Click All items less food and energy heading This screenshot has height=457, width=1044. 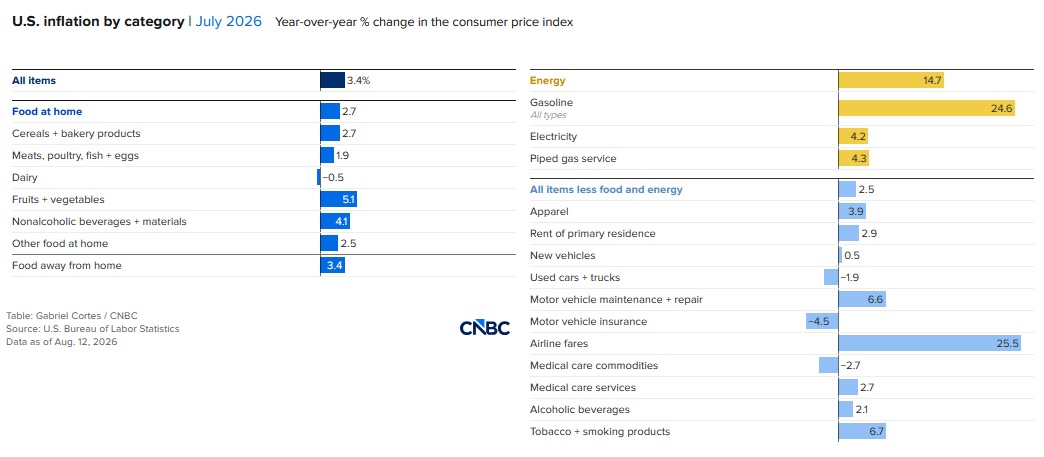(606, 190)
